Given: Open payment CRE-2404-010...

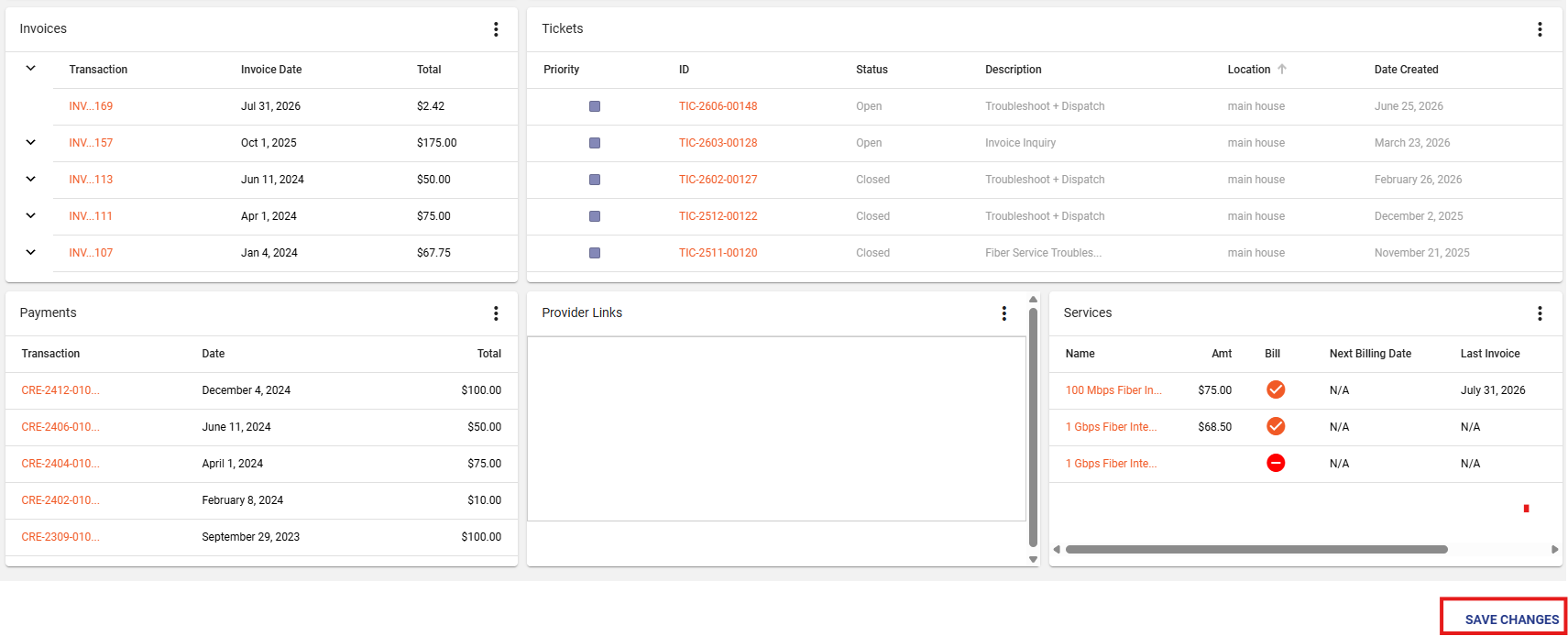Looking at the screenshot, I should click(x=60, y=464).
